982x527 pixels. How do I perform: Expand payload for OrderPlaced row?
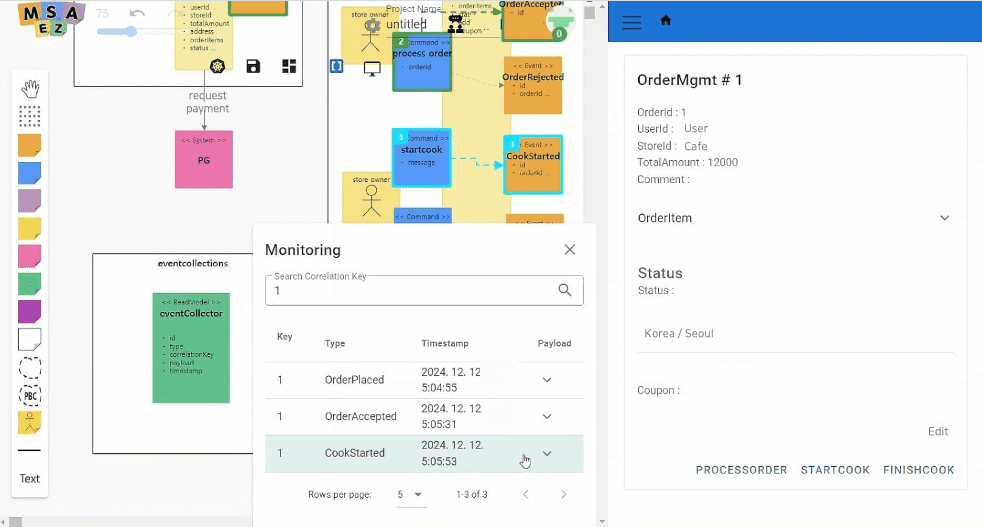pyautogui.click(x=547, y=380)
